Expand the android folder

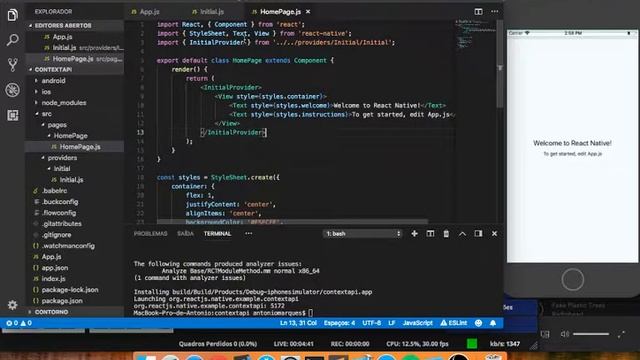[x=53, y=81]
